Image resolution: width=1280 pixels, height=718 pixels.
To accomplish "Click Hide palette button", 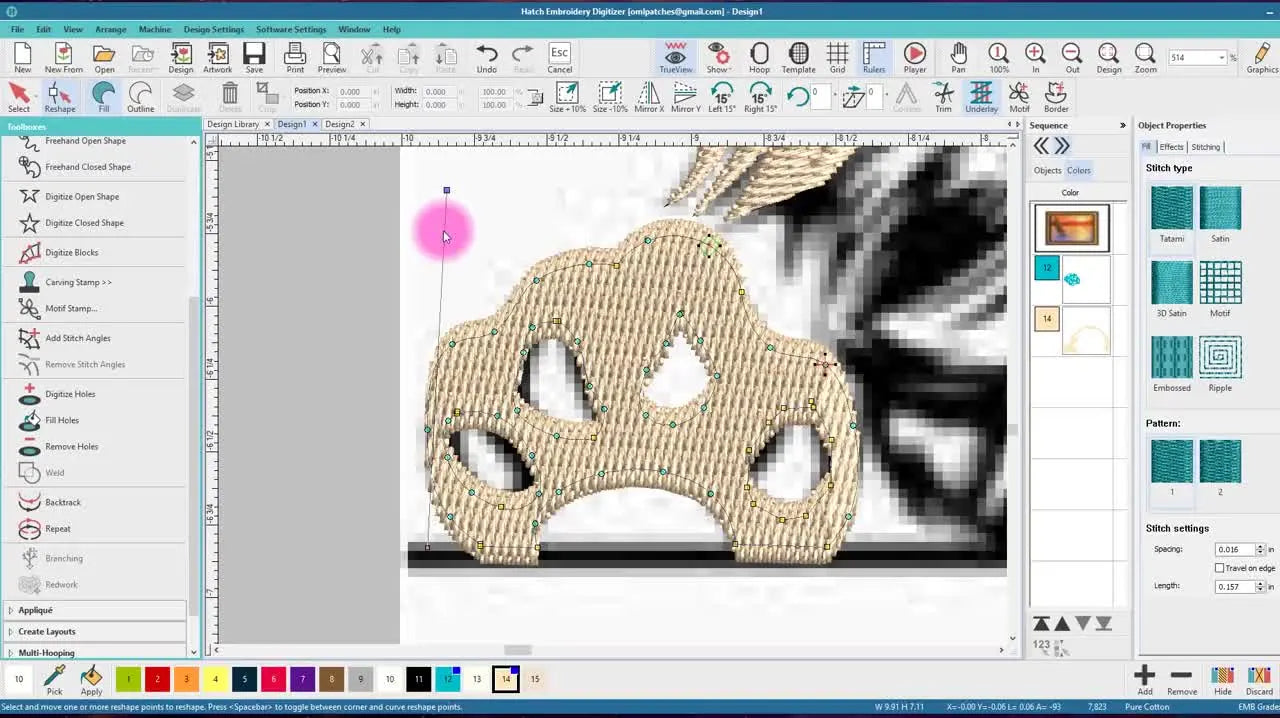I will pos(1222,680).
